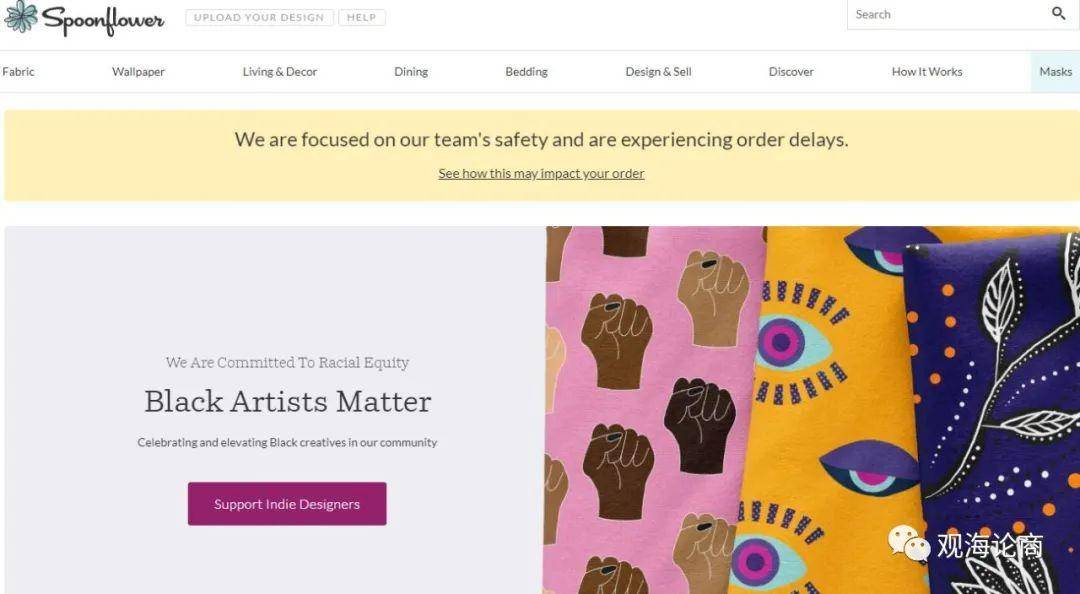
Task: Click the pink raised fists fabric image
Action: [651, 410]
